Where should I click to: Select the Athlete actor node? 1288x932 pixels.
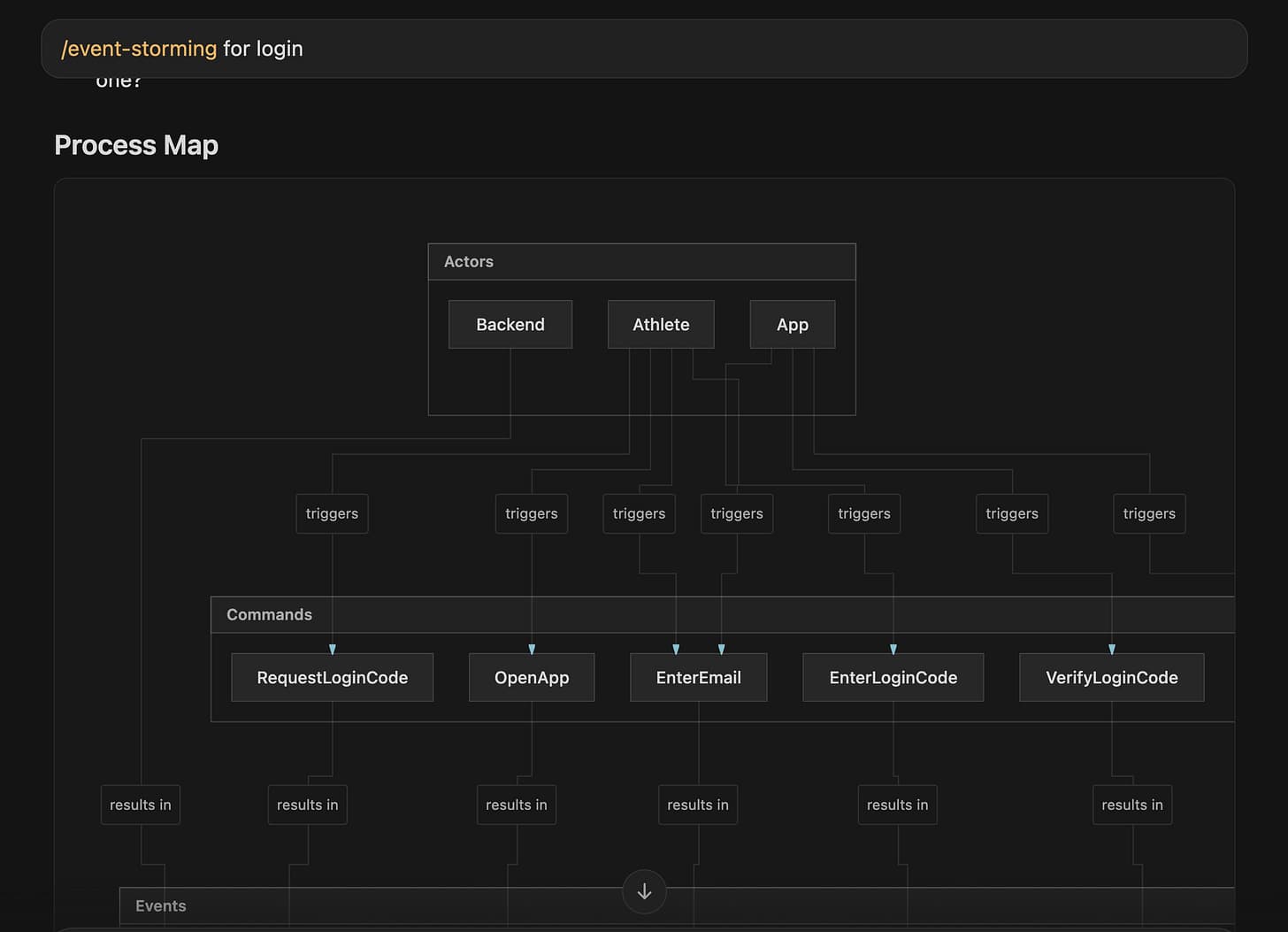661,325
